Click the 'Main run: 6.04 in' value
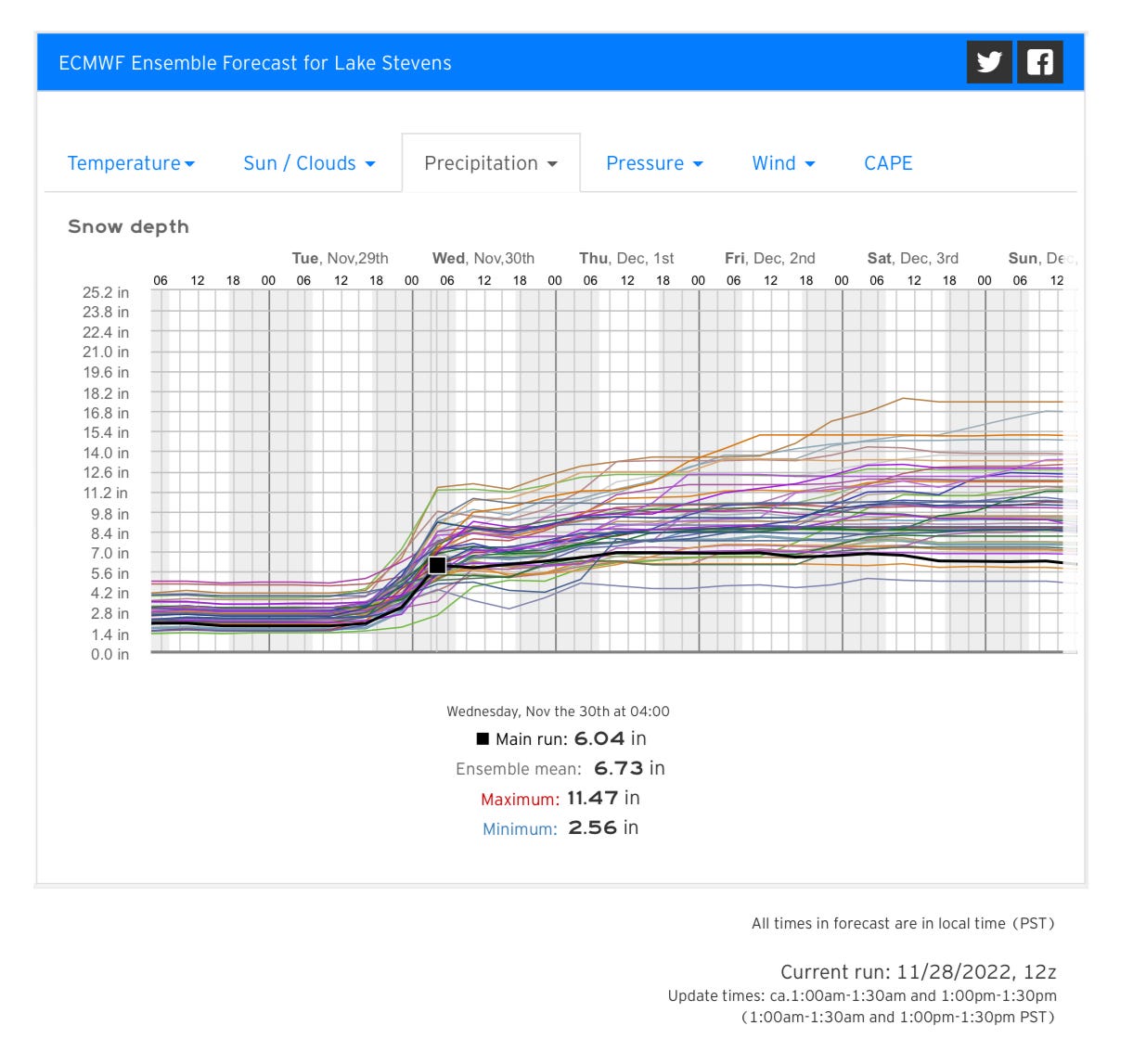This screenshot has width=1133, height=1064. click(561, 739)
